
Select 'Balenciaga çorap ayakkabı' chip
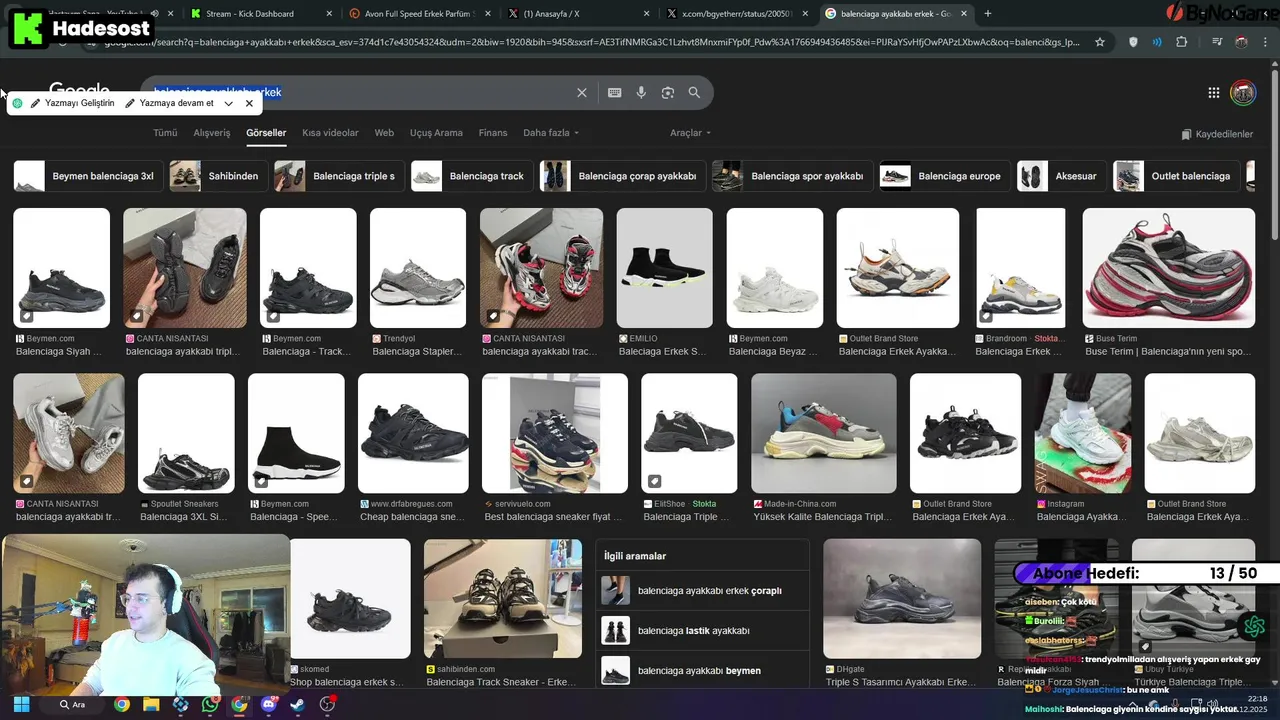coord(622,176)
